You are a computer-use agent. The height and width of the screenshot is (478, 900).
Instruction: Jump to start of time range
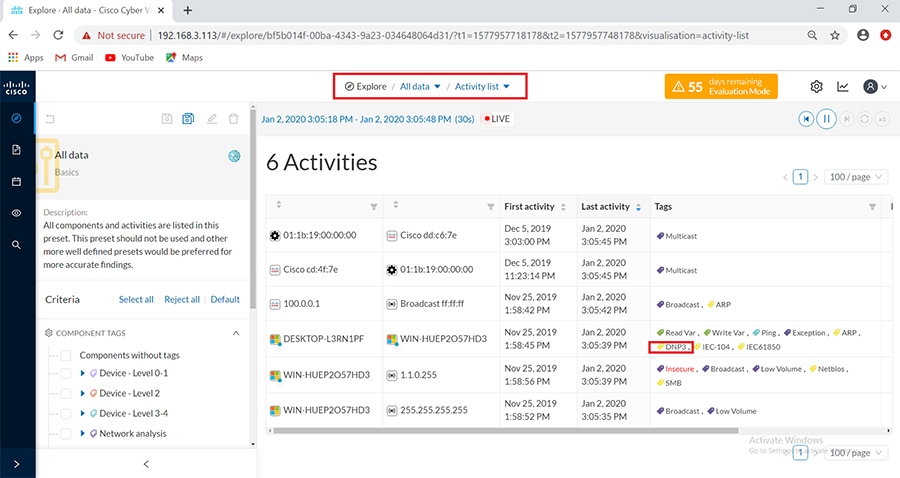point(806,119)
